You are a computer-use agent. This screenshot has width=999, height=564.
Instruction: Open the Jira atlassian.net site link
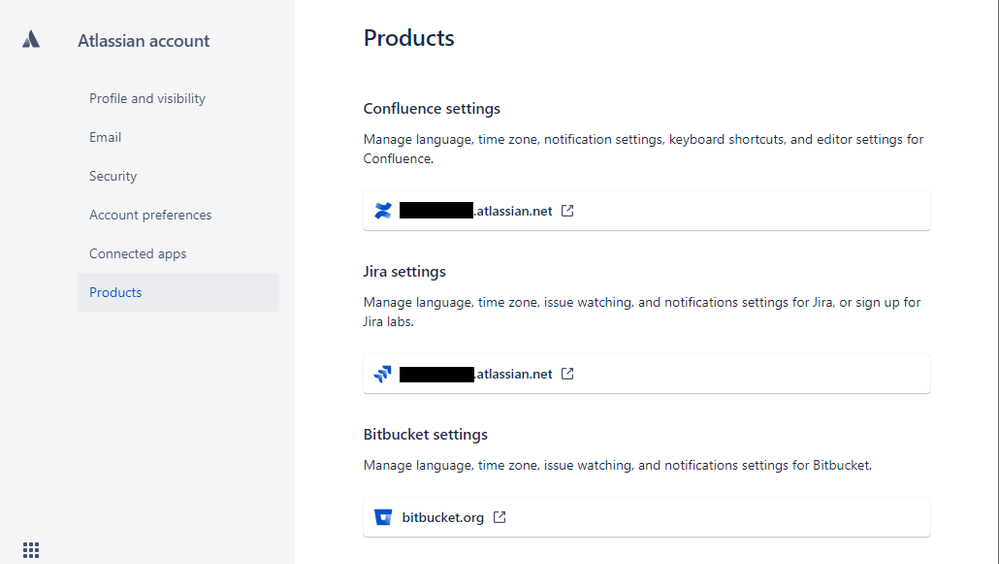pyautogui.click(x=476, y=374)
